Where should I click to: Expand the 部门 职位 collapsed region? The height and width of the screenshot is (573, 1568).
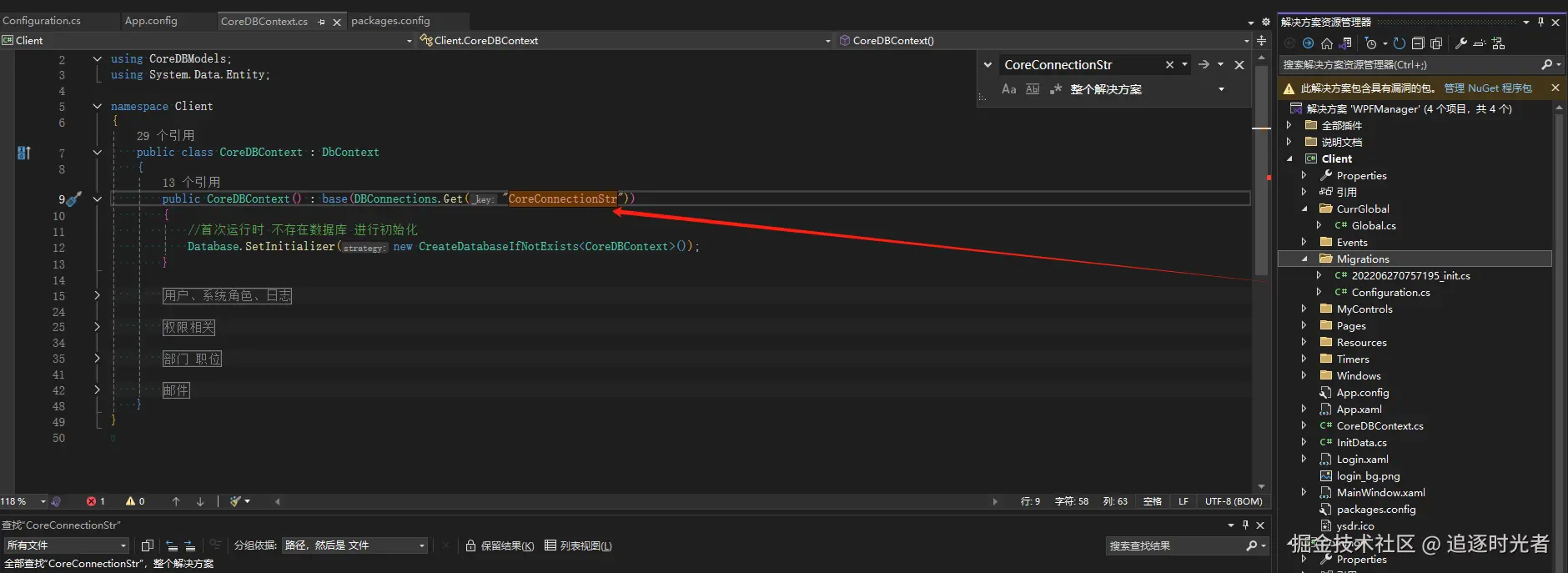coord(97,359)
